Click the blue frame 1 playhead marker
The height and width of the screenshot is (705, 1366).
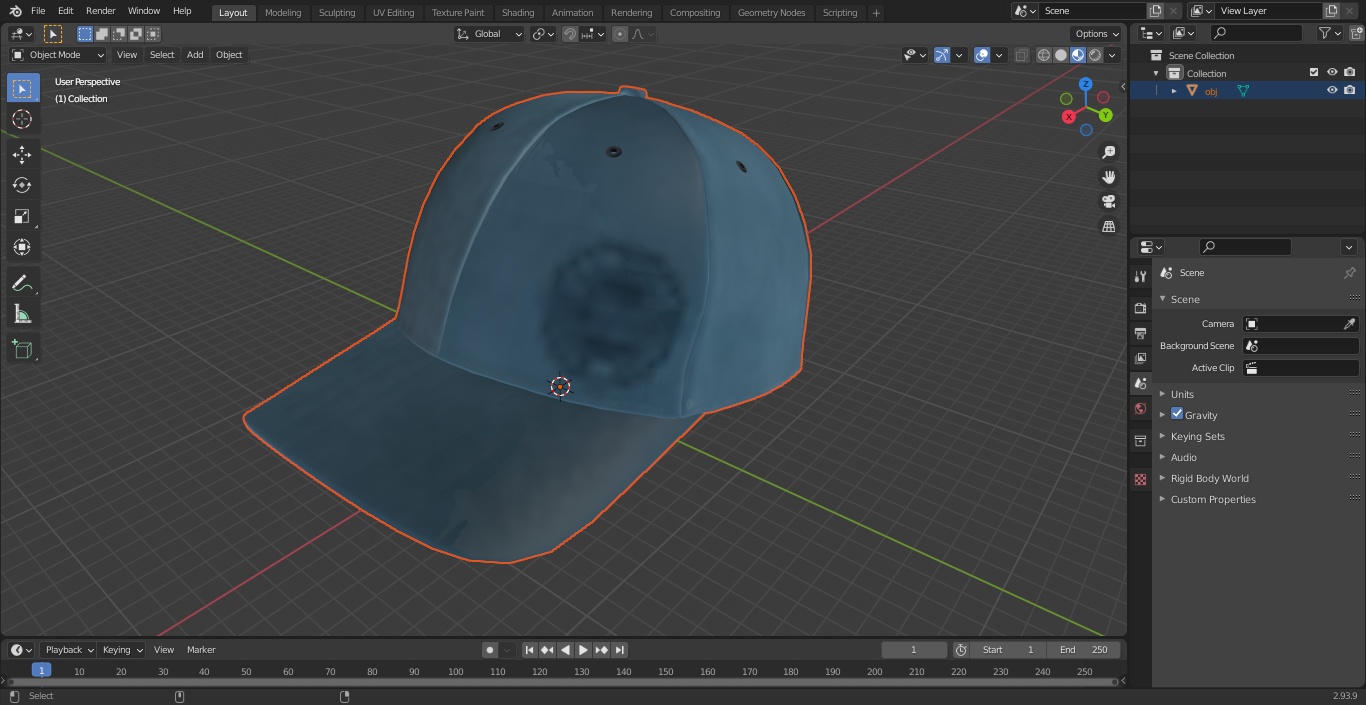(x=41, y=670)
